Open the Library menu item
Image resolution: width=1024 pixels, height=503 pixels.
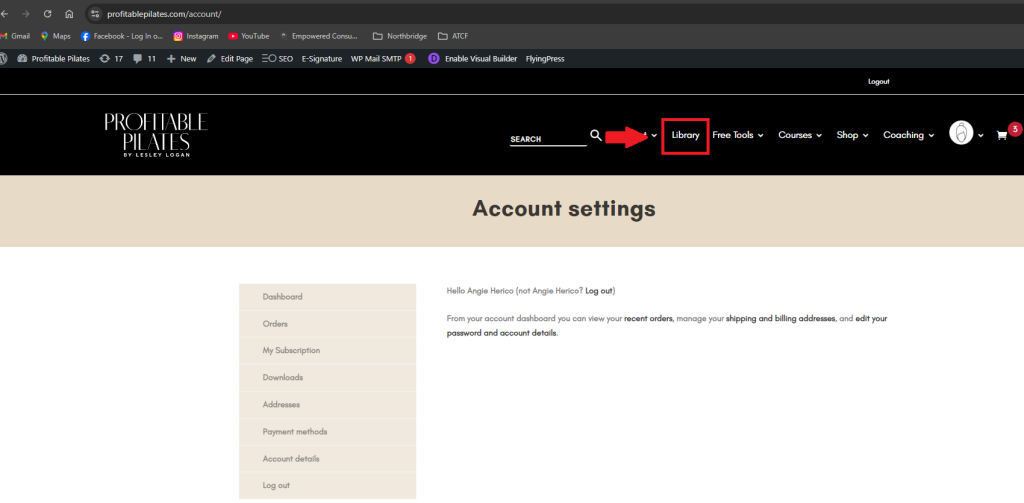pos(685,135)
